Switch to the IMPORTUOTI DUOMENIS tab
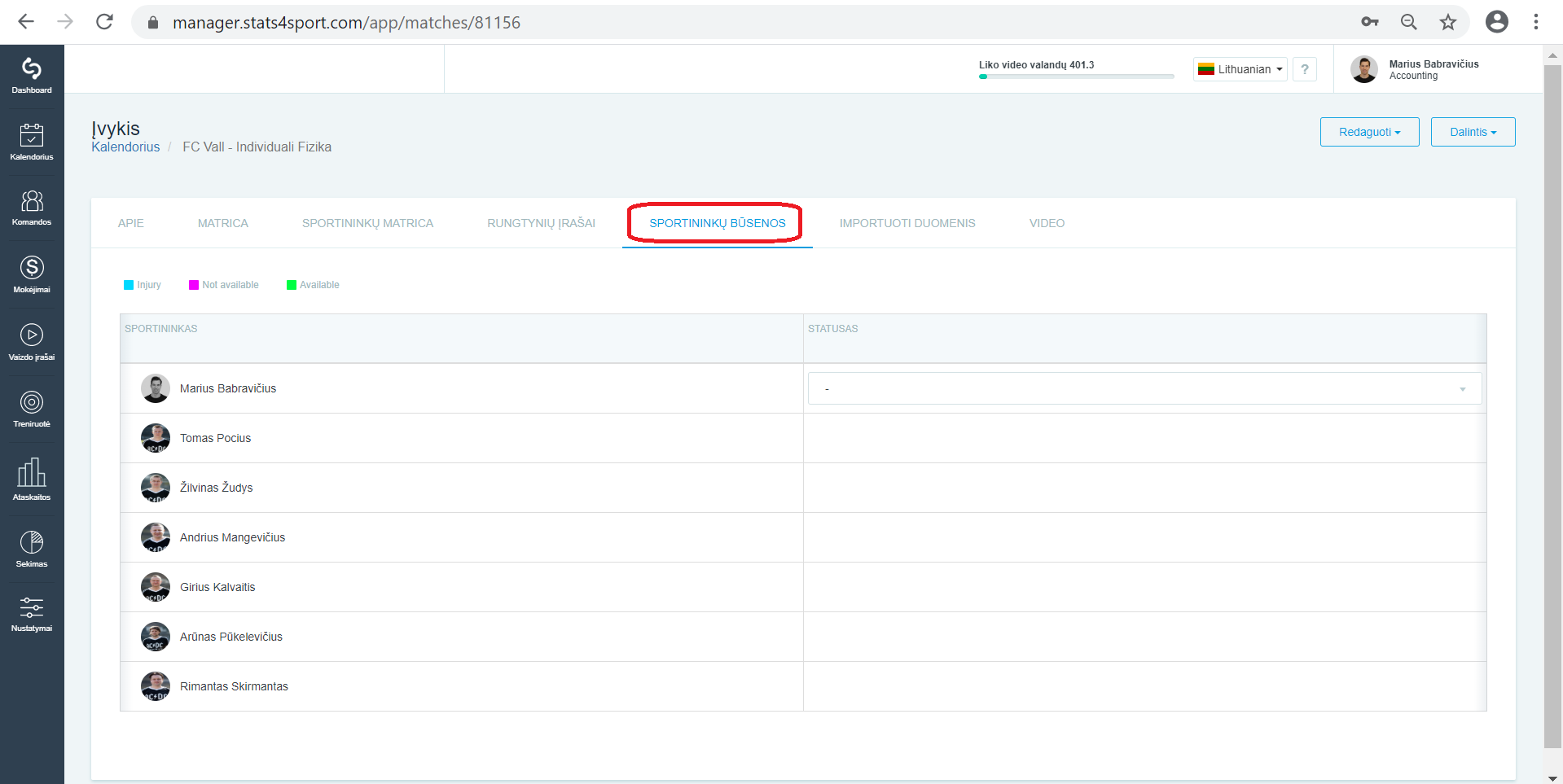The image size is (1563, 784). (907, 223)
